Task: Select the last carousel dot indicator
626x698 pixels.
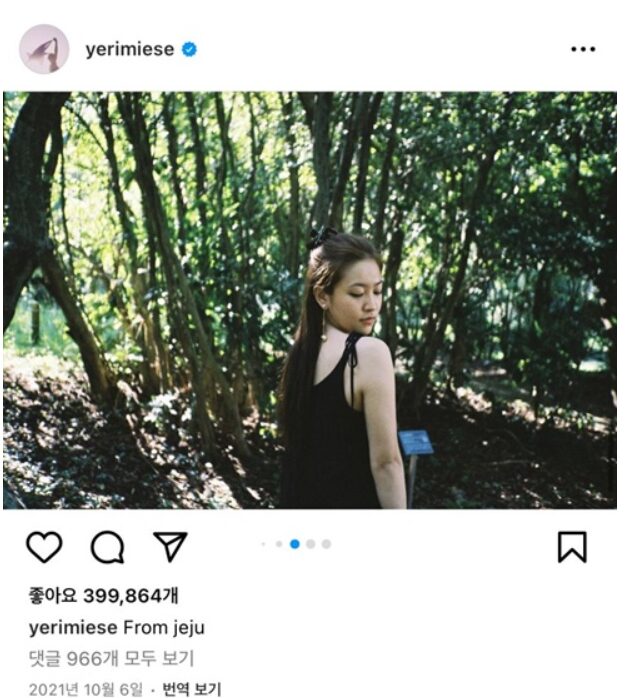Action: point(327,544)
